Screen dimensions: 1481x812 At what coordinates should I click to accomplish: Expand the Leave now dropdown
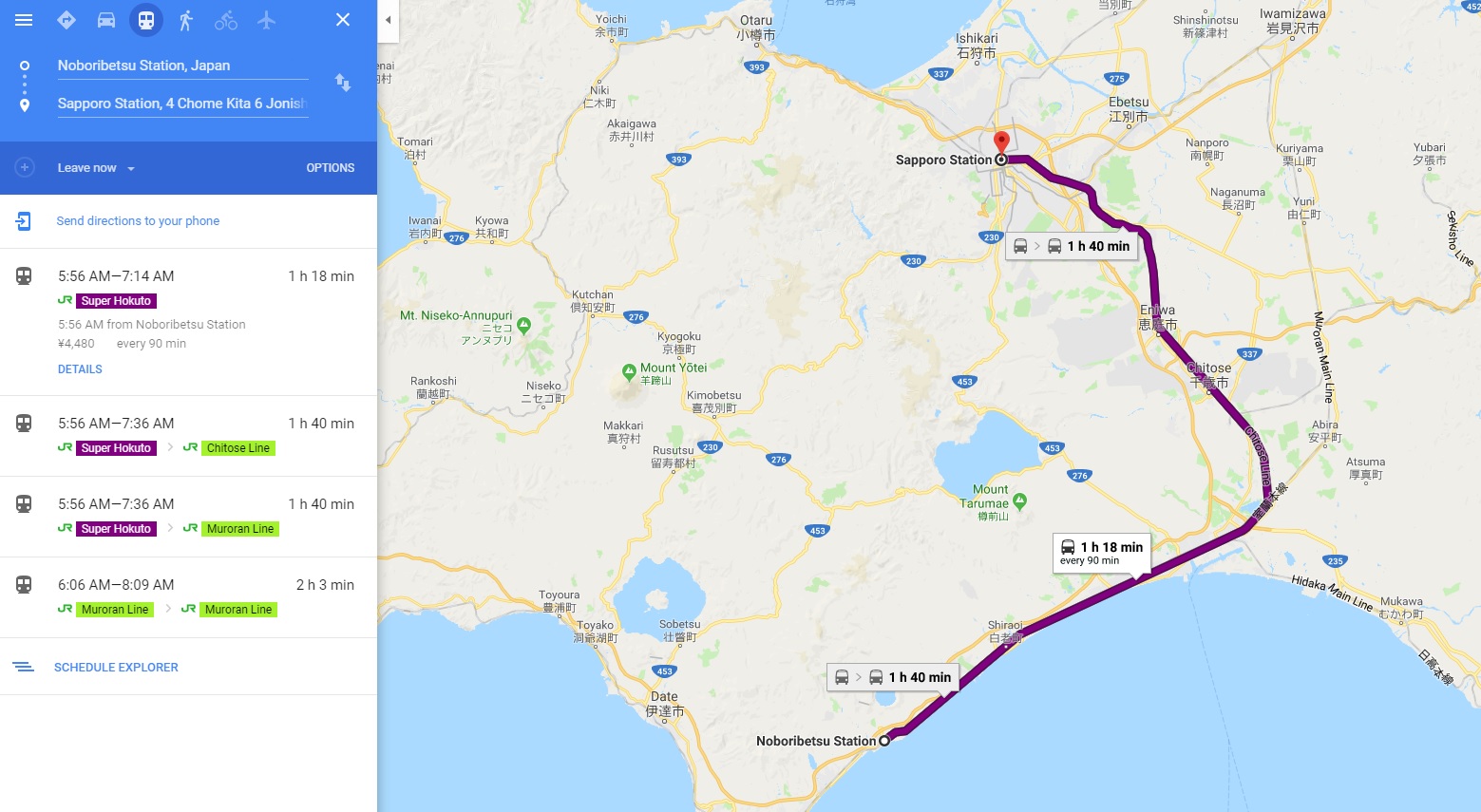click(x=96, y=168)
